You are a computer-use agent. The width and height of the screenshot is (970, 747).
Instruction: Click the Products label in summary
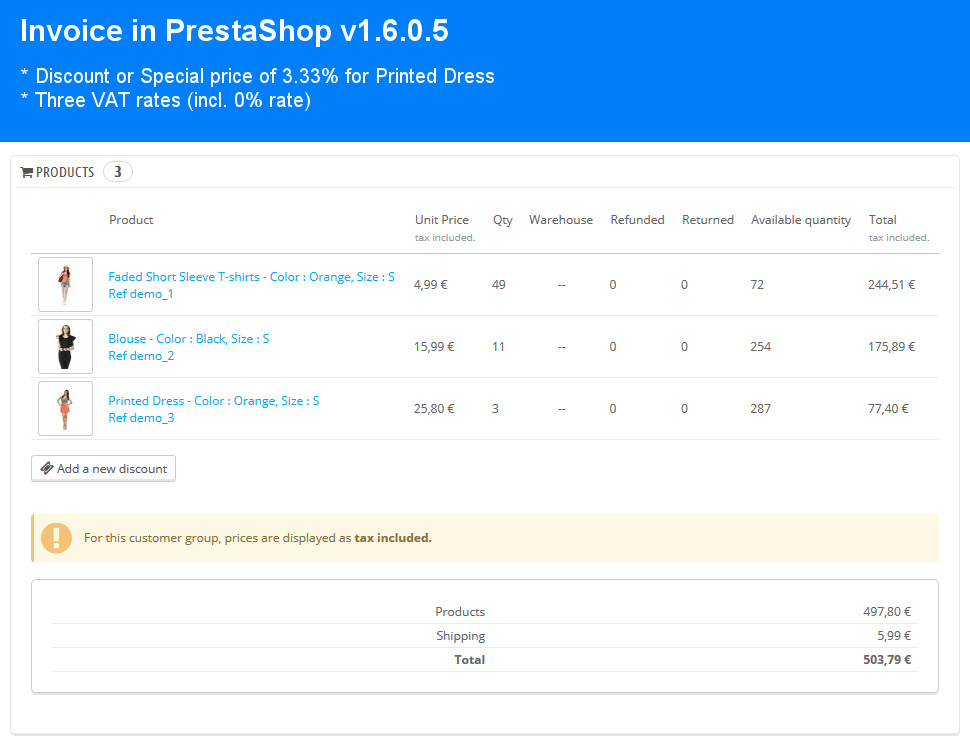click(x=460, y=612)
